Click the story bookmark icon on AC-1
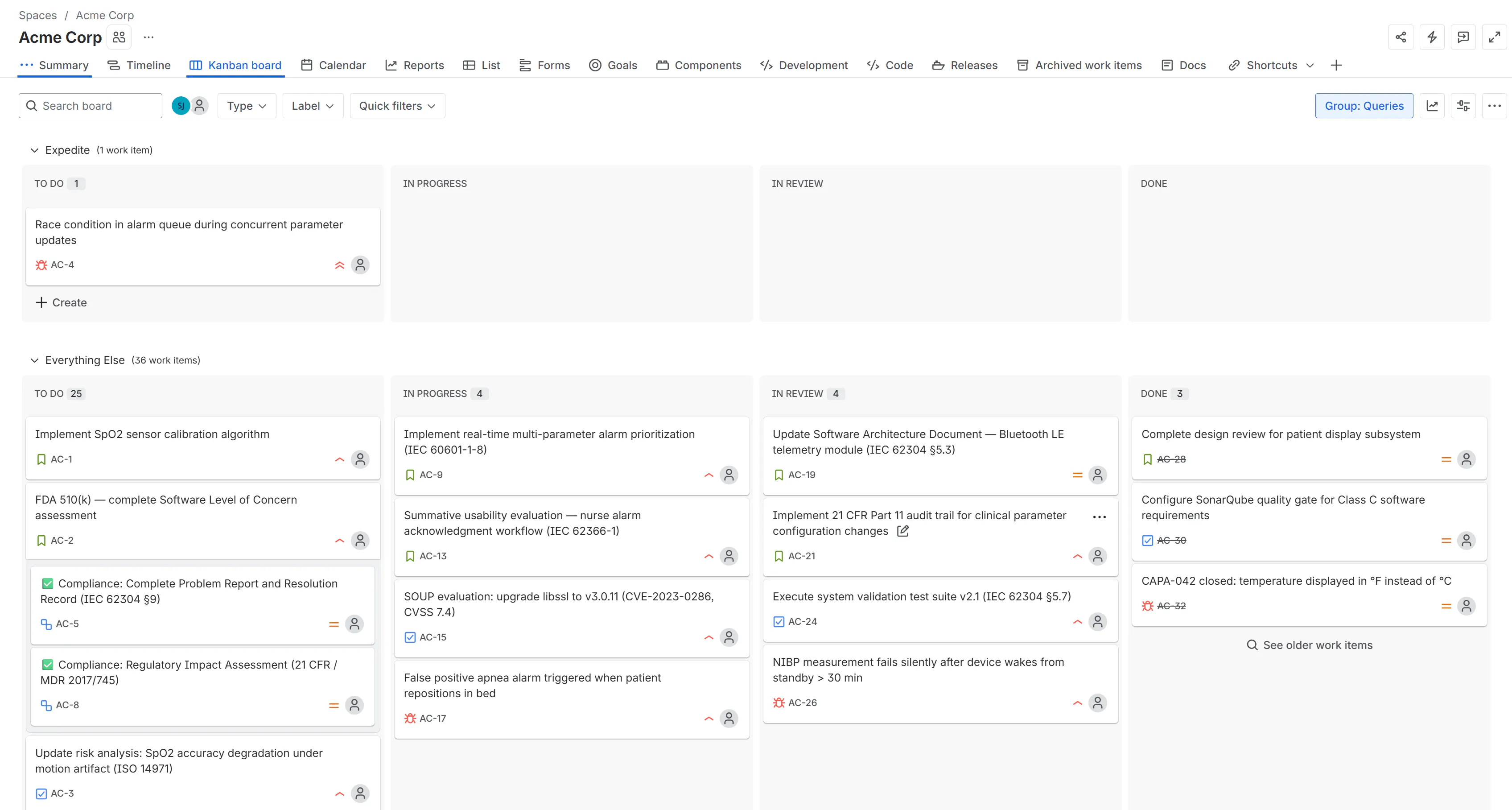This screenshot has height=810, width=1512. [41, 459]
